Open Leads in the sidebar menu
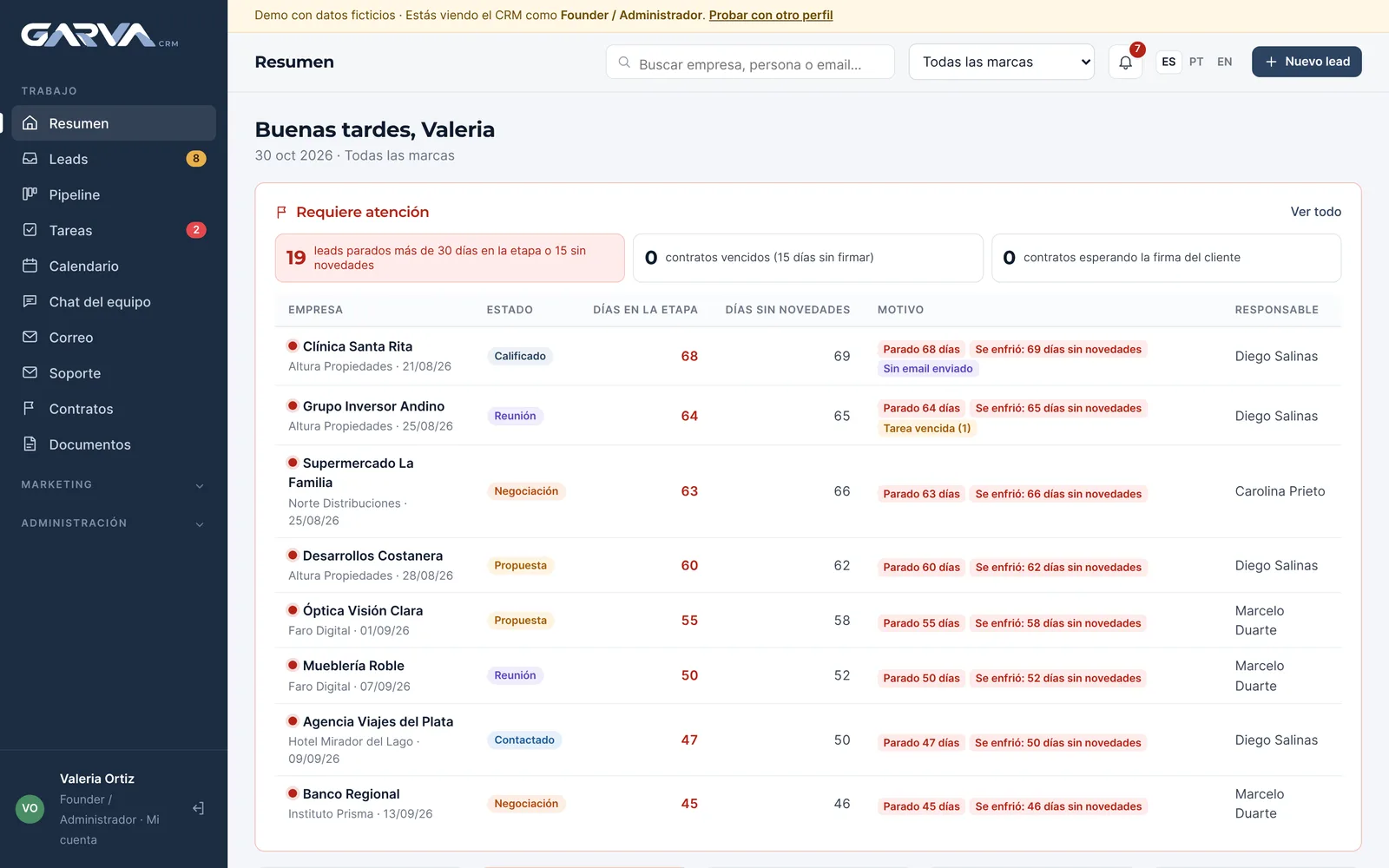Screen dimensions: 1389x868 (114, 159)
